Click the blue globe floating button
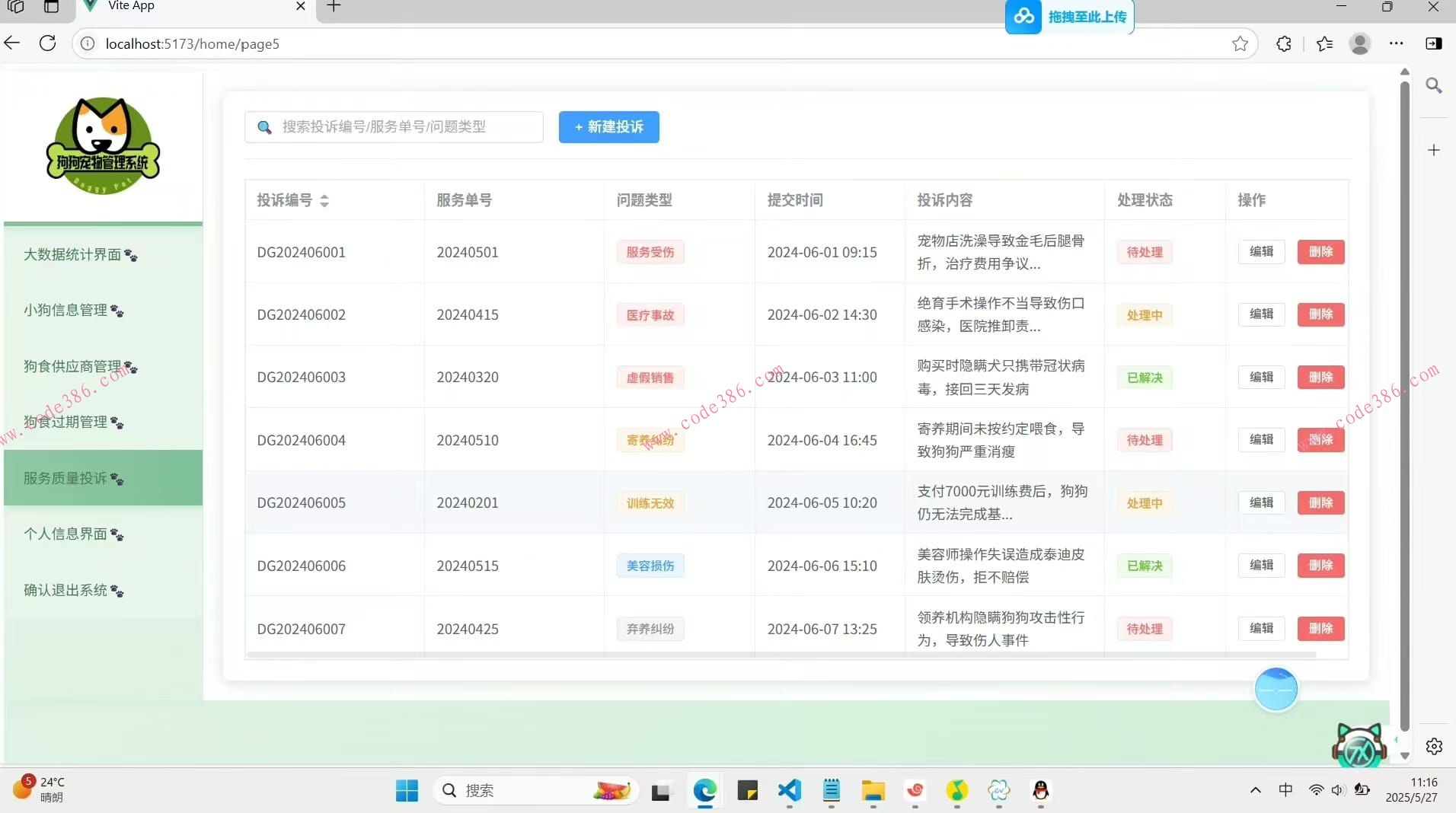 [1276, 688]
